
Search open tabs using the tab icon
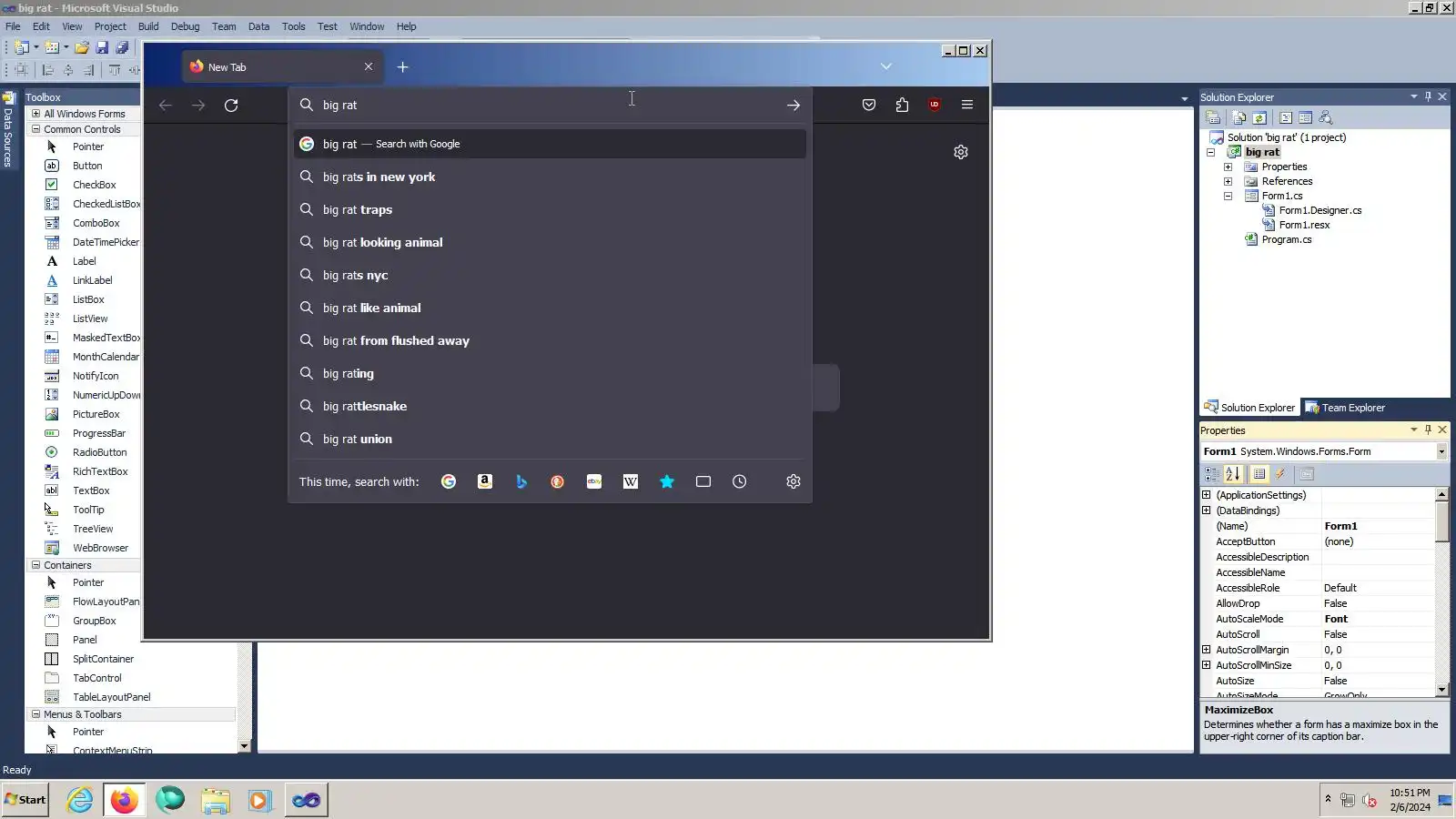pos(703,481)
